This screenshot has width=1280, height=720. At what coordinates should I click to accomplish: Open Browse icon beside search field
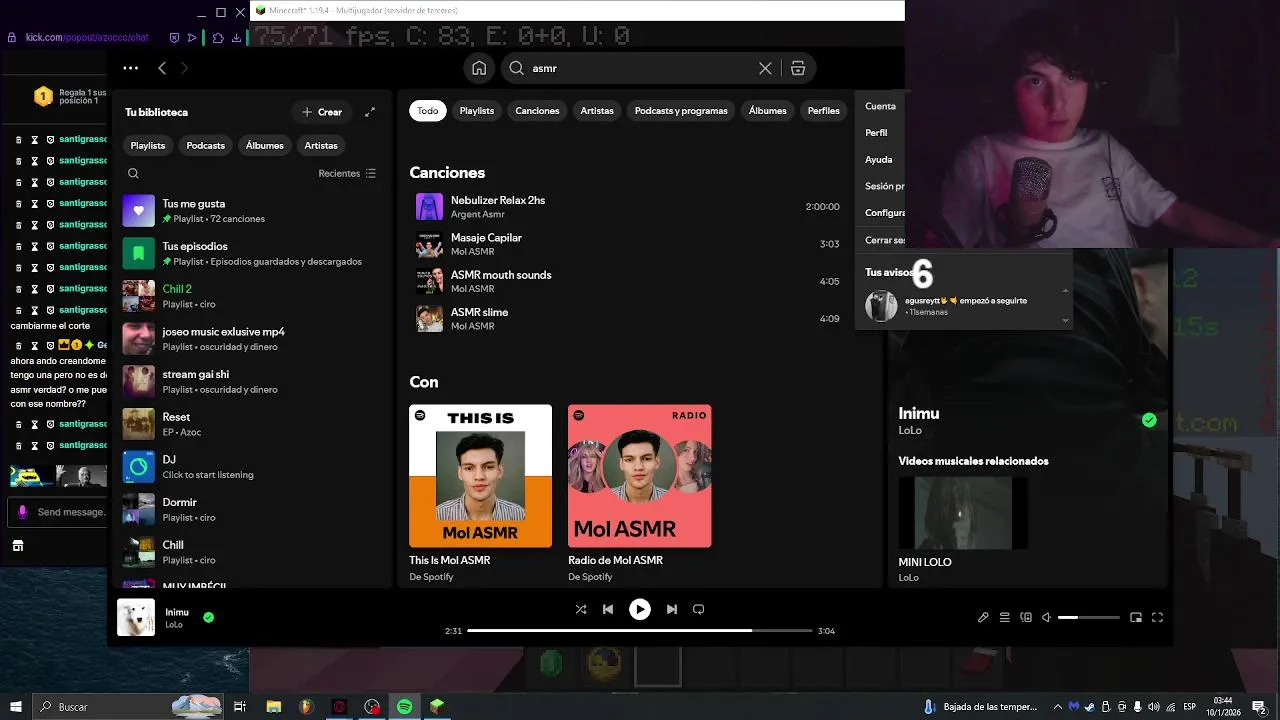click(x=798, y=68)
